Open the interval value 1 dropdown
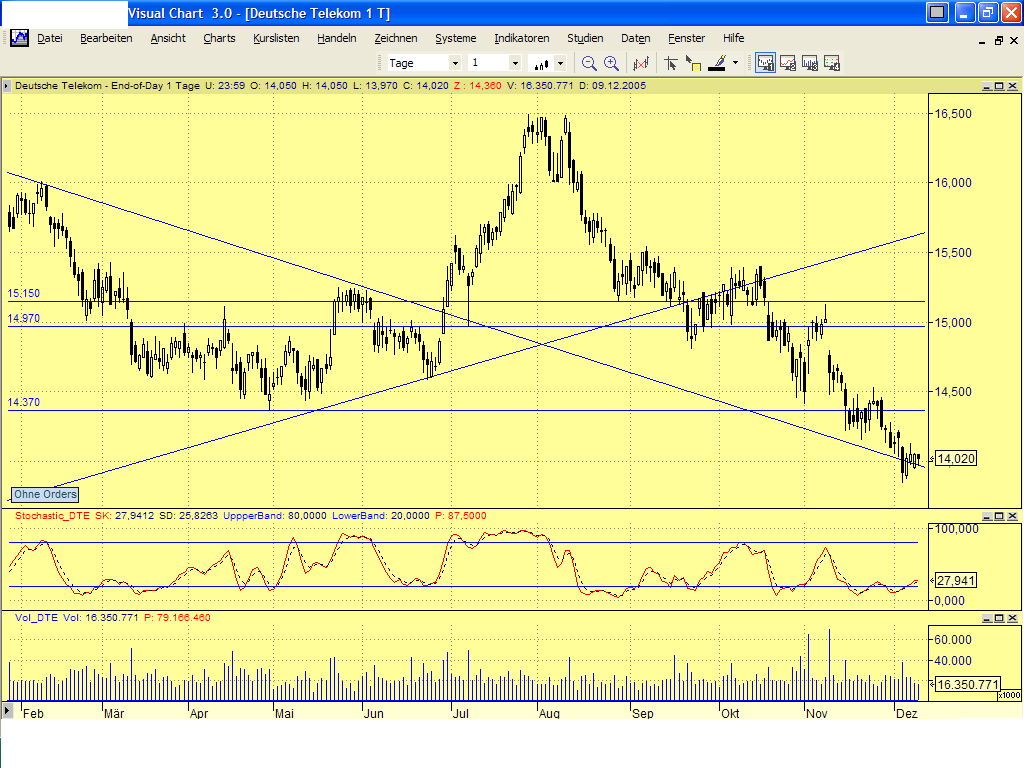Image resolution: width=1024 pixels, height=768 pixels. [514, 62]
